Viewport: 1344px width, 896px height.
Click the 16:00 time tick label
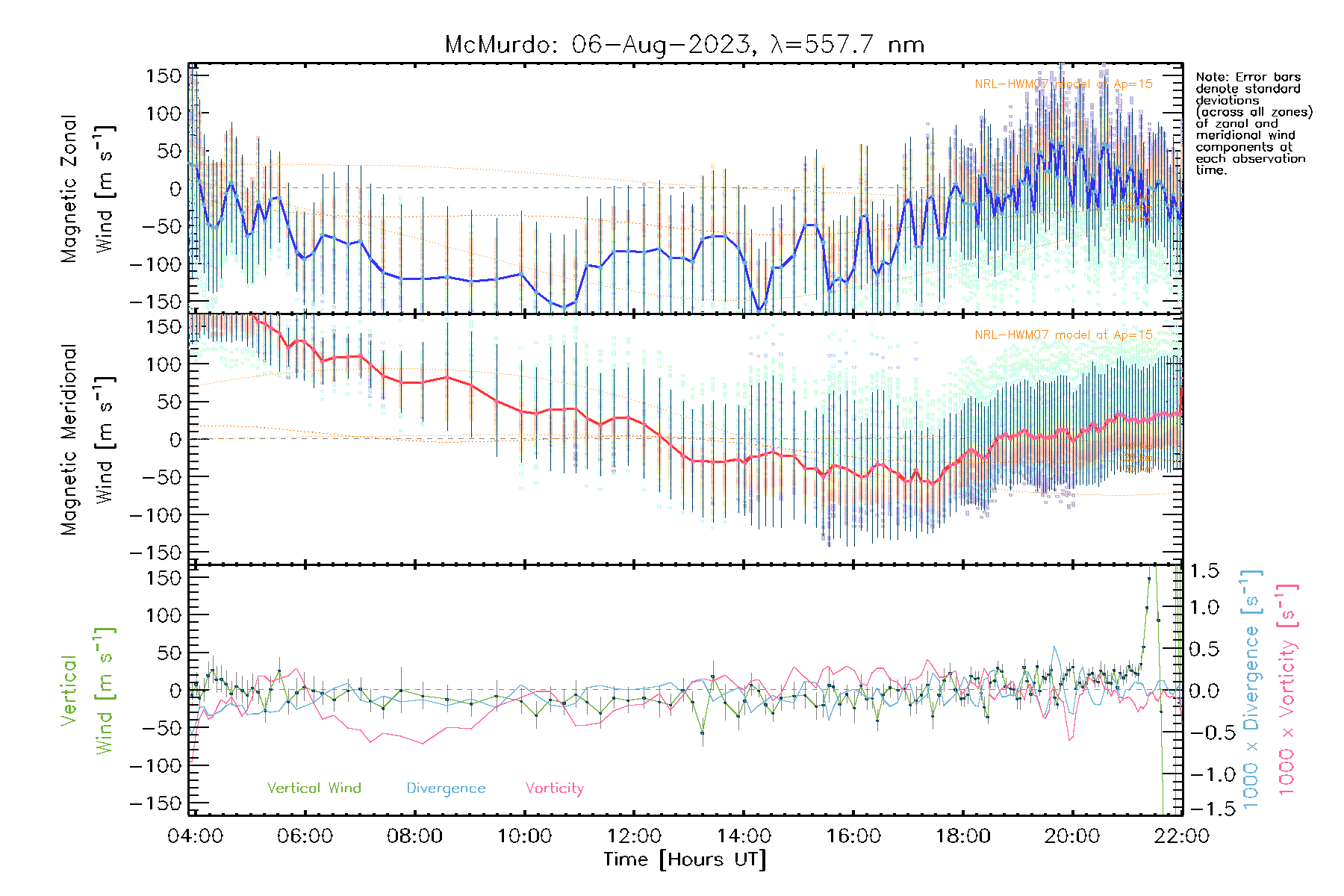pos(853,836)
